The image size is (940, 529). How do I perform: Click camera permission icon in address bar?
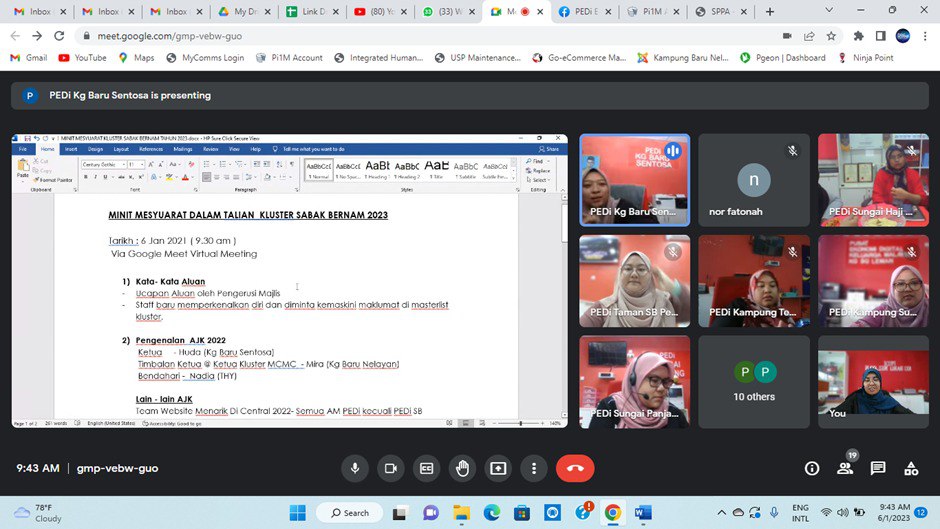(787, 36)
